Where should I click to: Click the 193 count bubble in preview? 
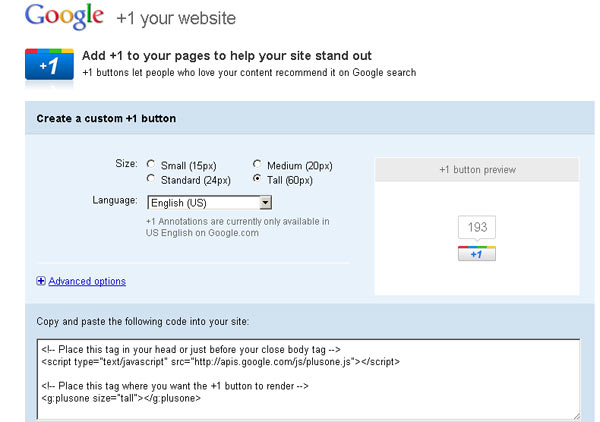click(477, 227)
